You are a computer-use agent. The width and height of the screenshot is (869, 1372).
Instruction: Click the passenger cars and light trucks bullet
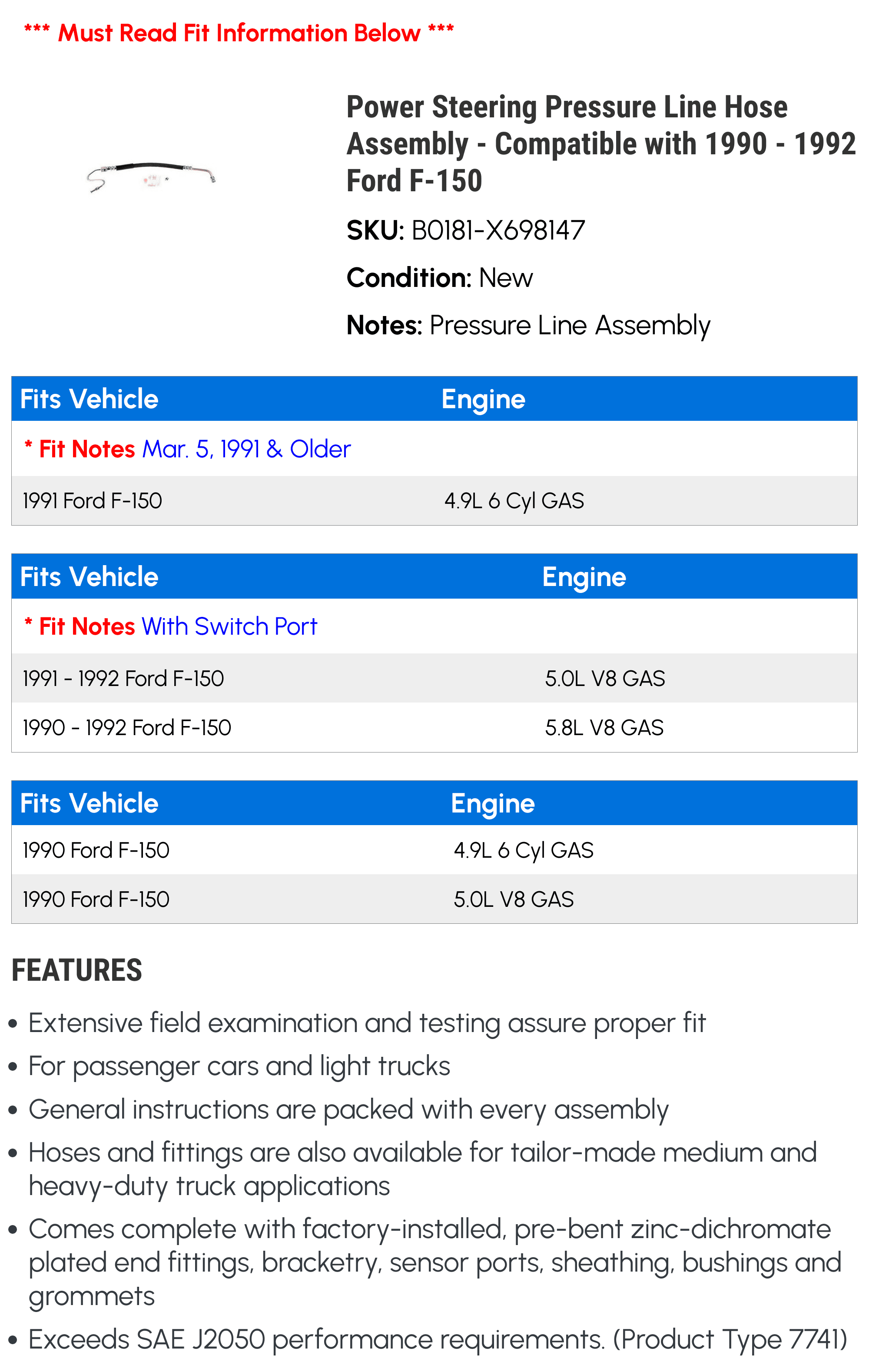[x=239, y=1066]
